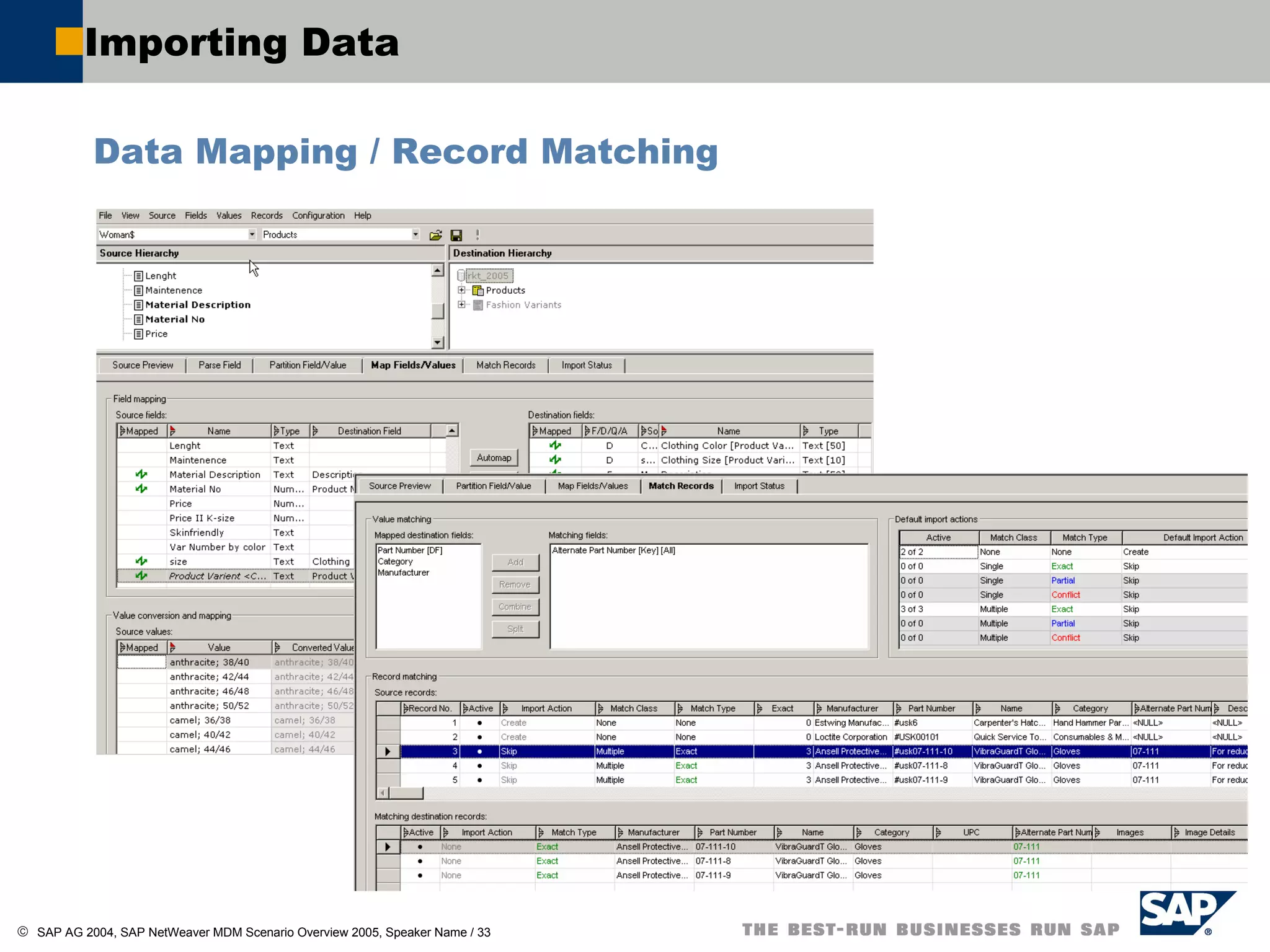
Task: Toggle Active dot for destination part 07-111-10
Action: coord(420,847)
